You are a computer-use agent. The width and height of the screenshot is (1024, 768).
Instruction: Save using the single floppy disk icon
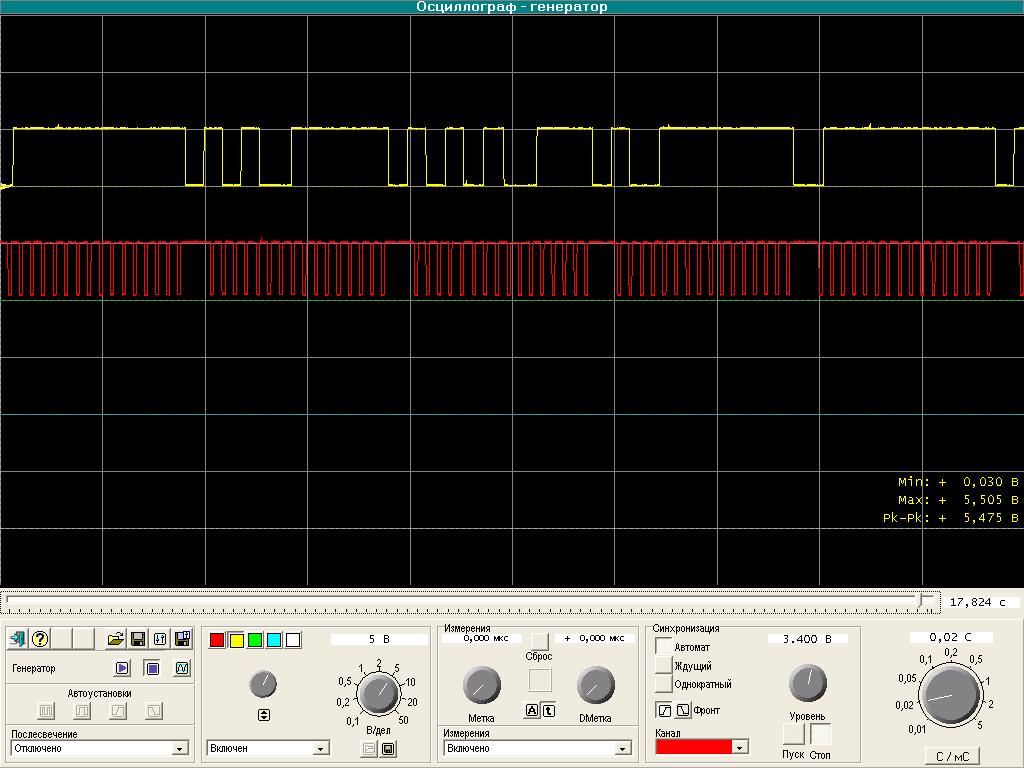(x=138, y=639)
